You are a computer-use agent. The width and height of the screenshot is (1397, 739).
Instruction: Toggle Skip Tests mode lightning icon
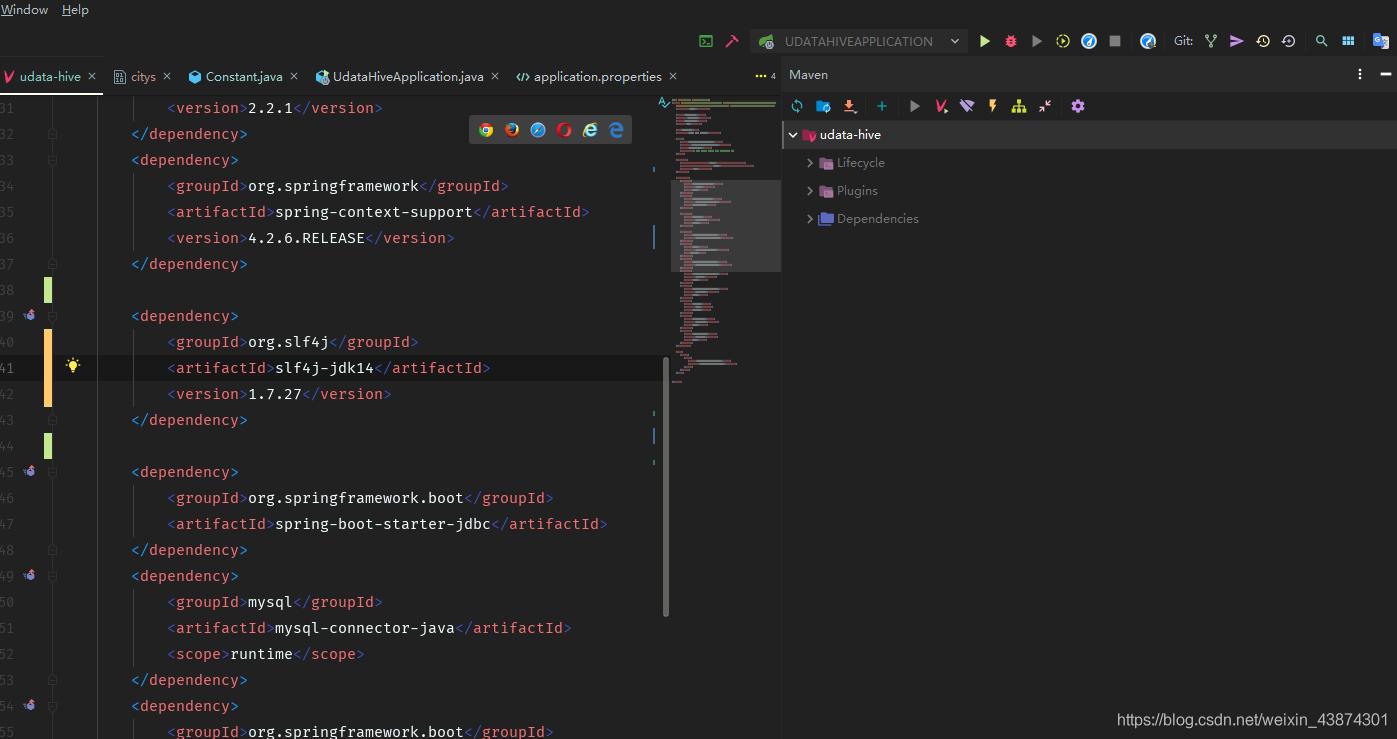click(993, 106)
